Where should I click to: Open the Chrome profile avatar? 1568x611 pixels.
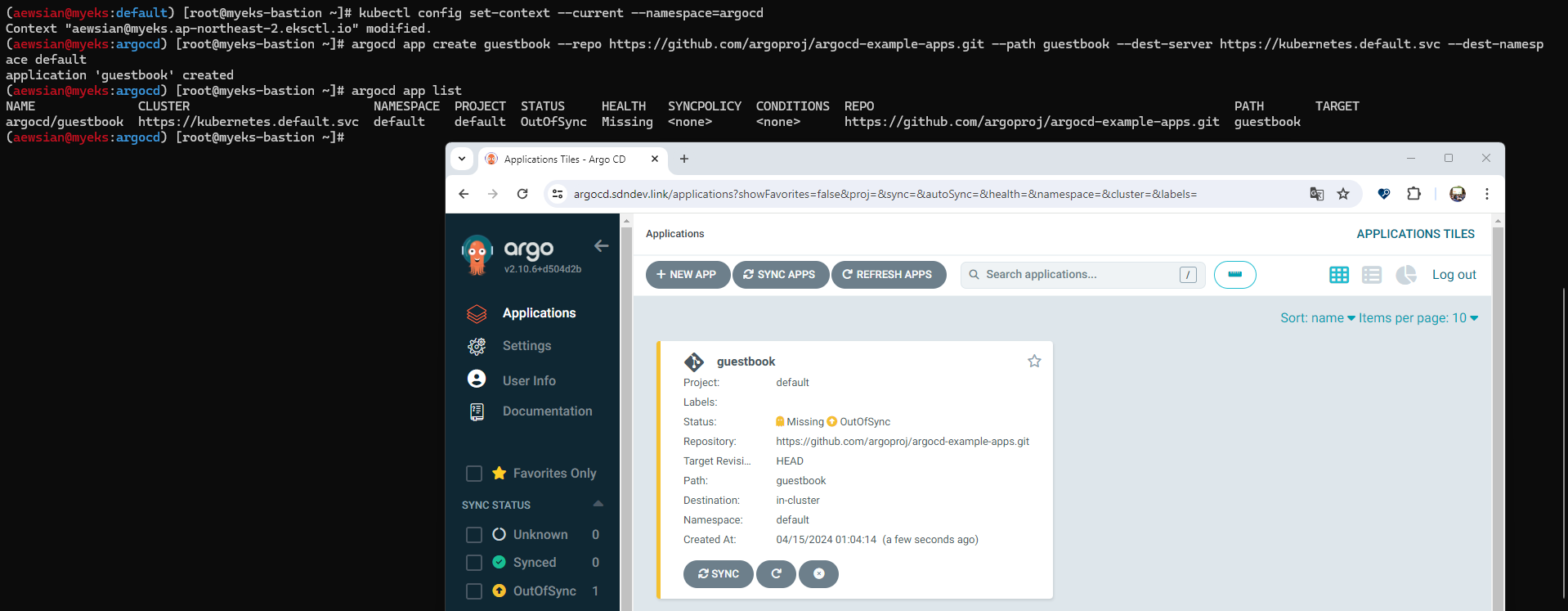click(1457, 194)
